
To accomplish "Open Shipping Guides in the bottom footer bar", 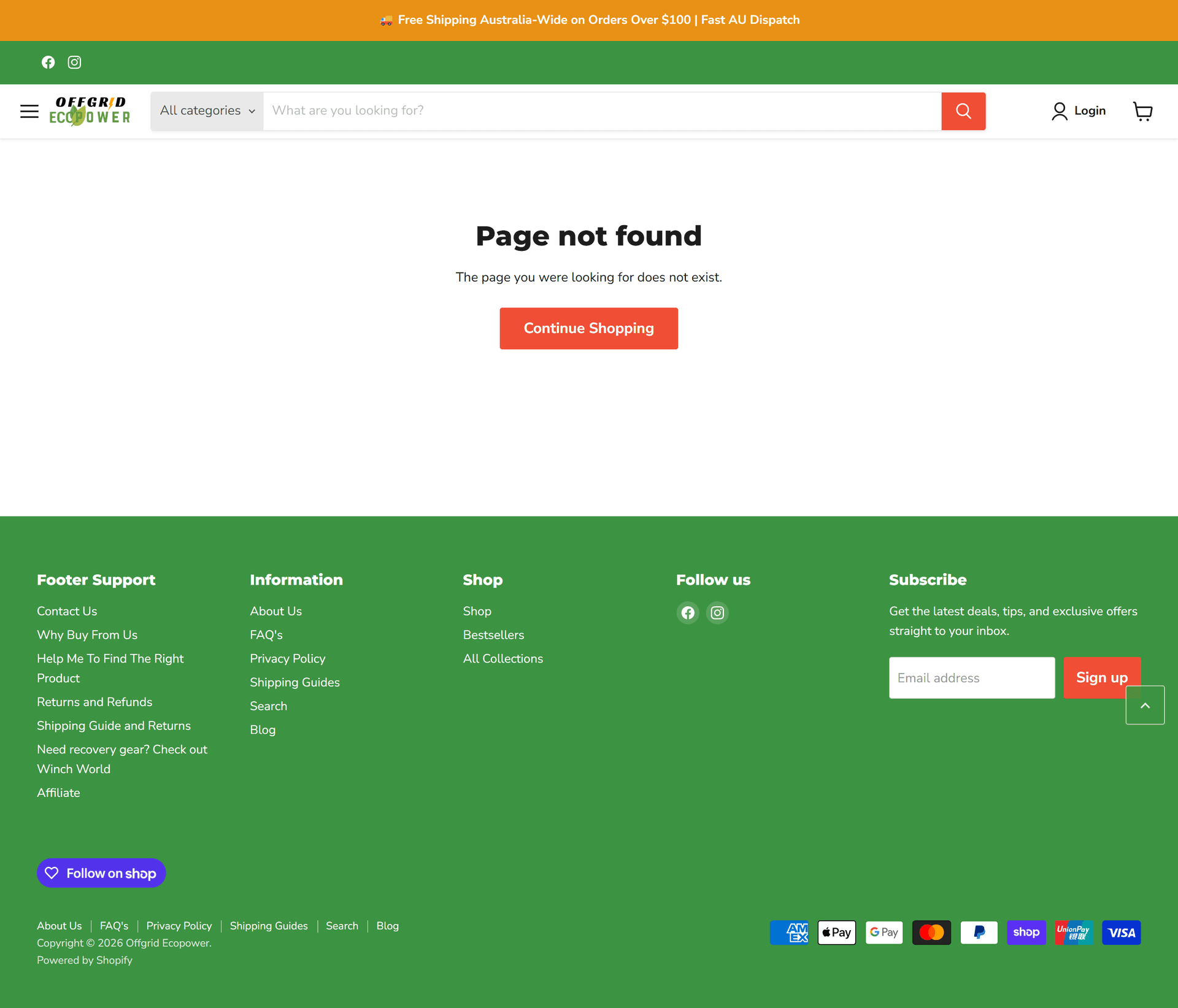I will tap(269, 926).
